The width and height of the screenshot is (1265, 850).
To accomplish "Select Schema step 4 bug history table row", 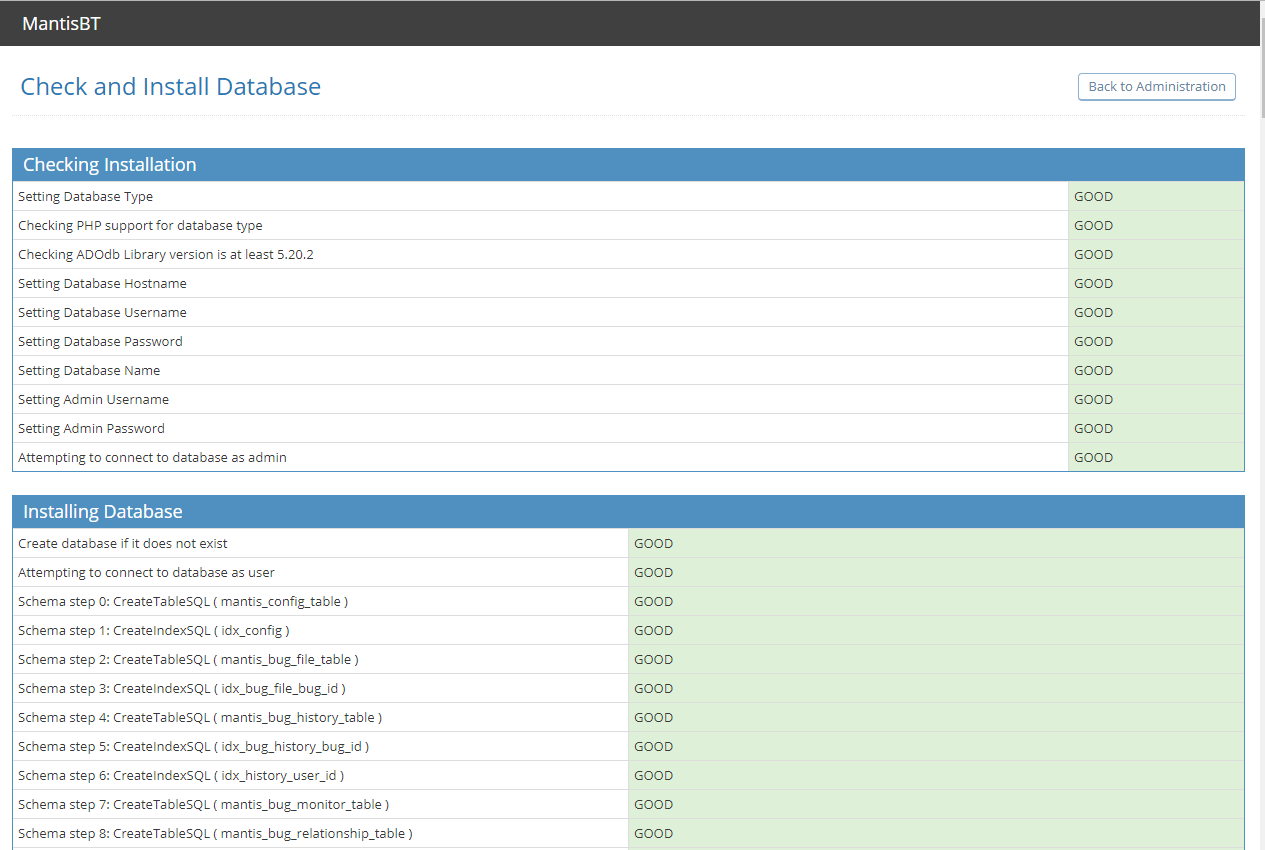I will (200, 718).
